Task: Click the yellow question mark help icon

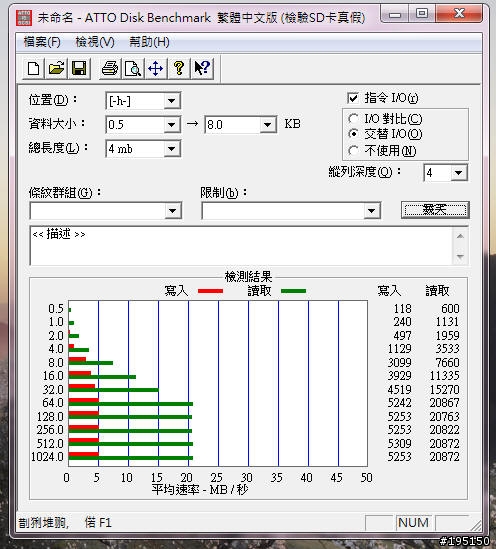Action: (x=179, y=68)
